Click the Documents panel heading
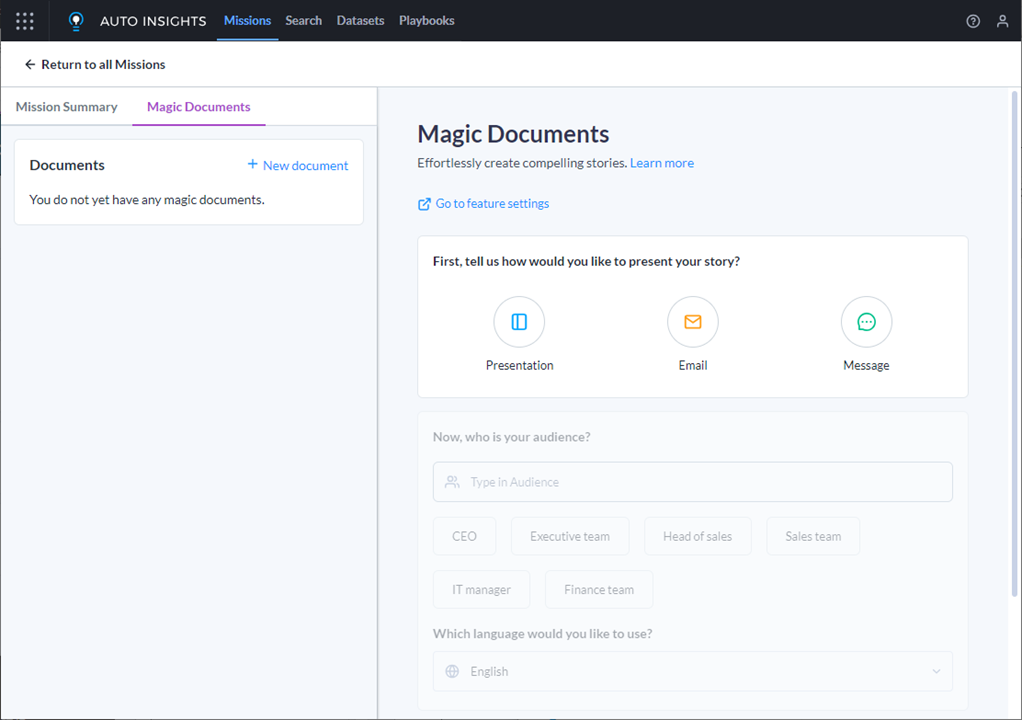The width and height of the screenshot is (1022, 720). (x=66, y=165)
